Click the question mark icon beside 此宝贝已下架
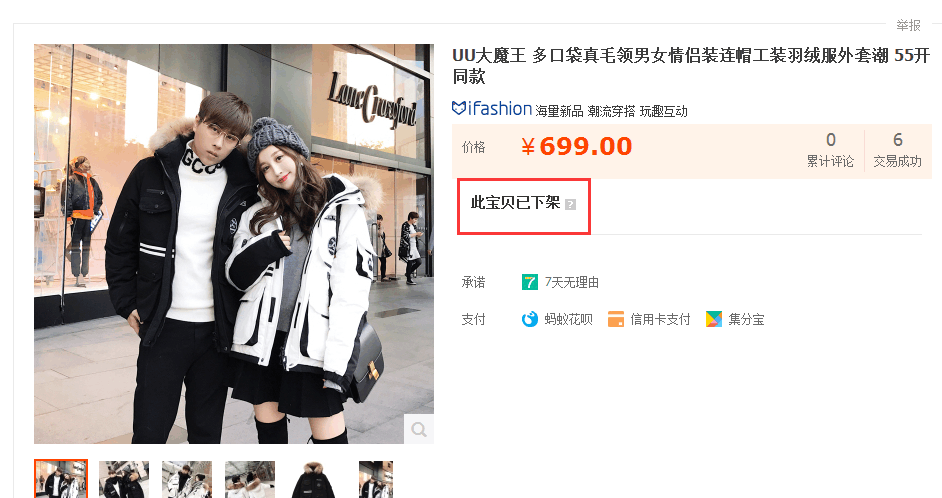The image size is (942, 498). pos(571,204)
